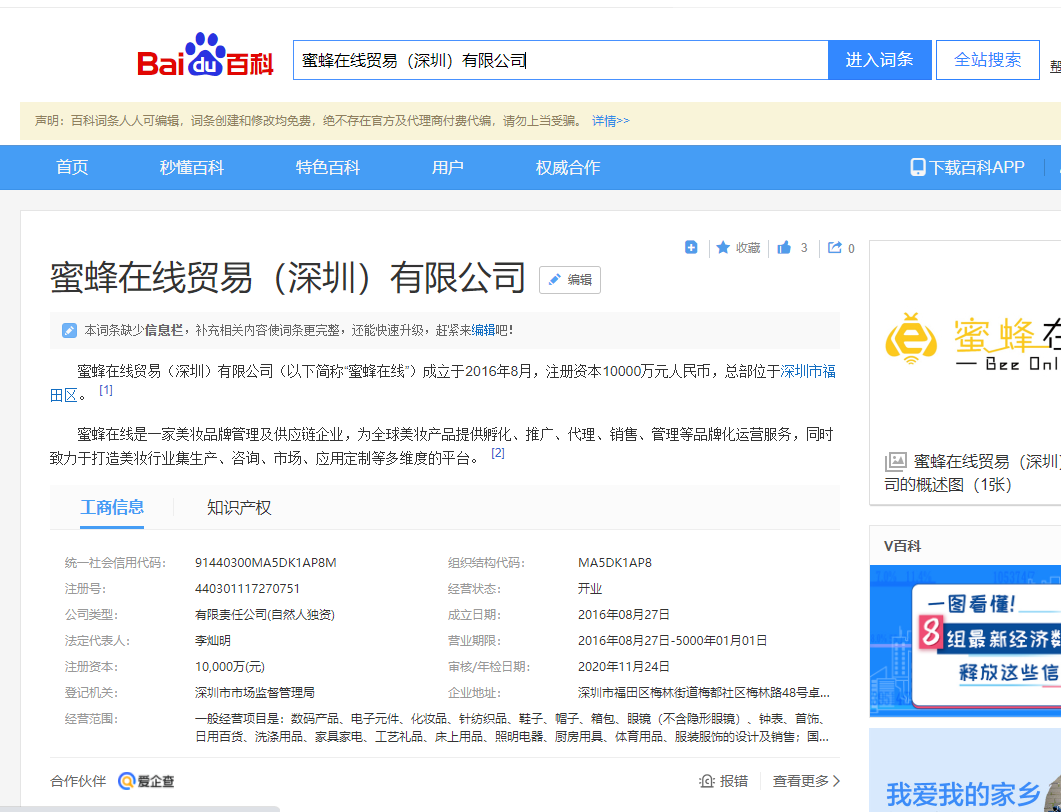Open 秒懂百科 navigation item

point(192,167)
